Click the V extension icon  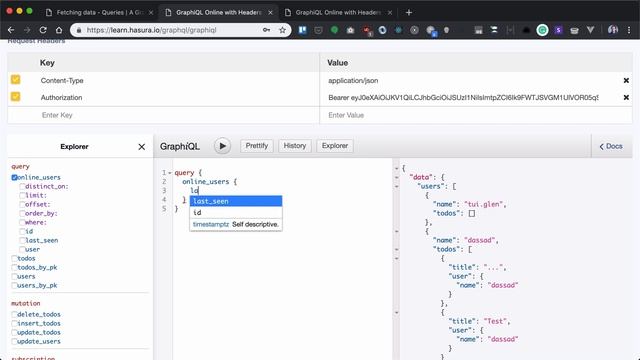(x=590, y=30)
